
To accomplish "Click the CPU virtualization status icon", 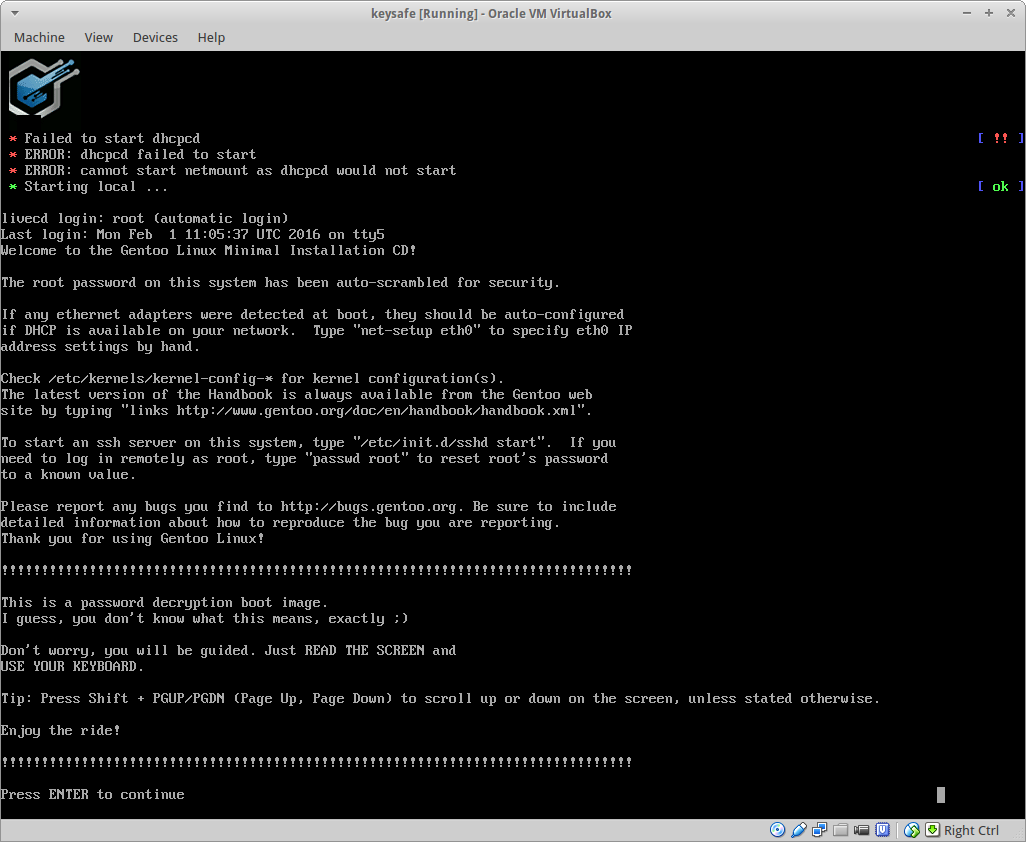I will click(x=883, y=830).
